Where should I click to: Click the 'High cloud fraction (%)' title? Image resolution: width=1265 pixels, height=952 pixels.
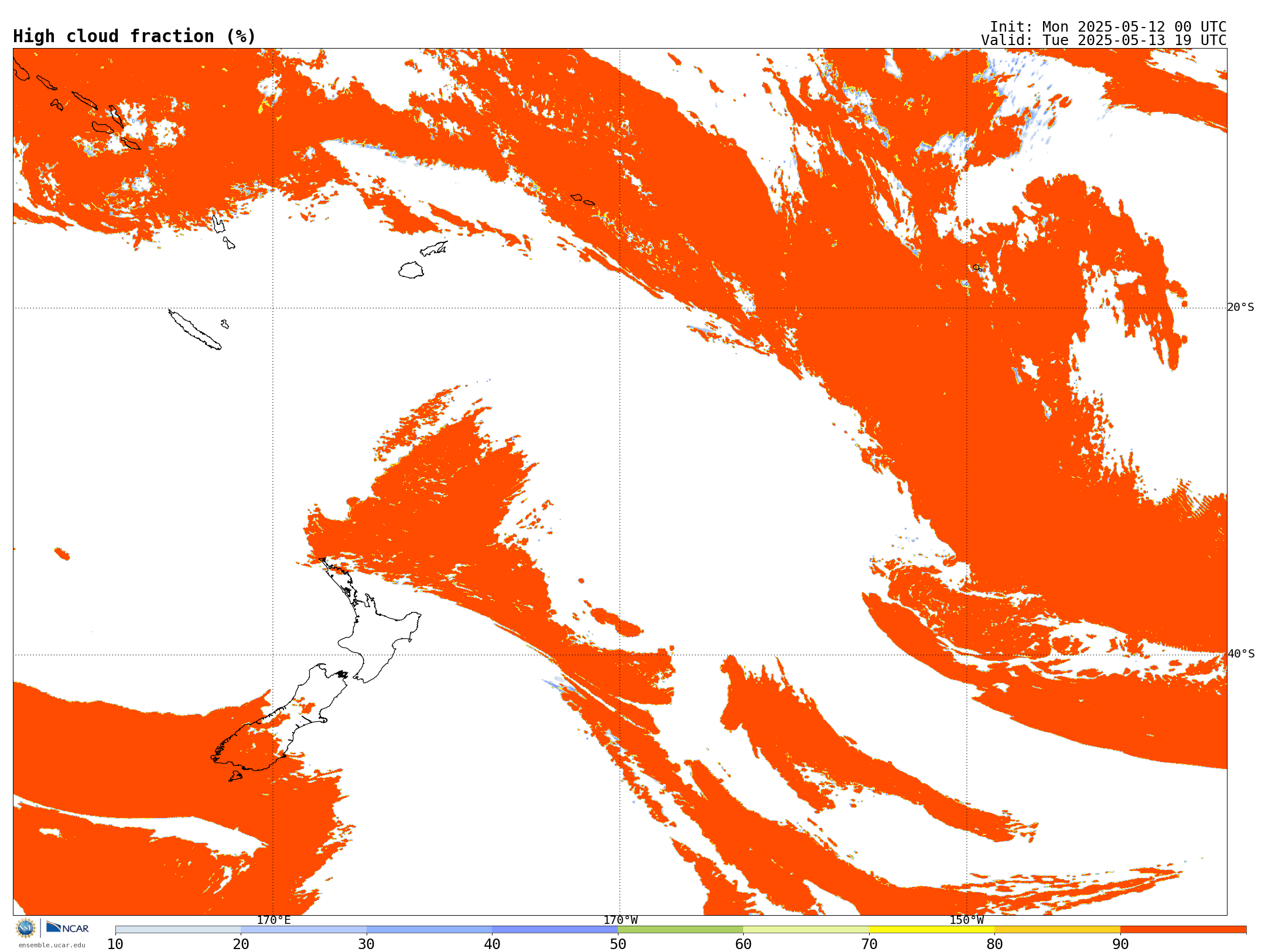(x=134, y=36)
